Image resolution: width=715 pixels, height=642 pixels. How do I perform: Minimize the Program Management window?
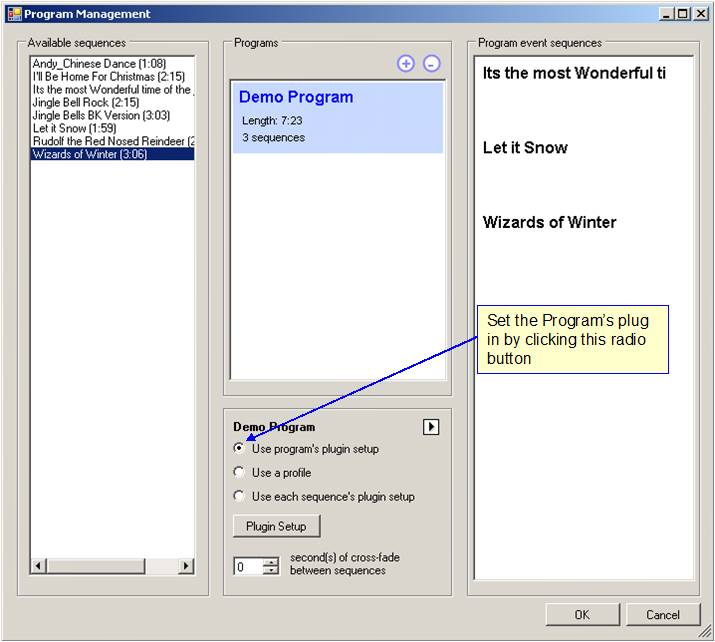pyautogui.click(x=666, y=14)
